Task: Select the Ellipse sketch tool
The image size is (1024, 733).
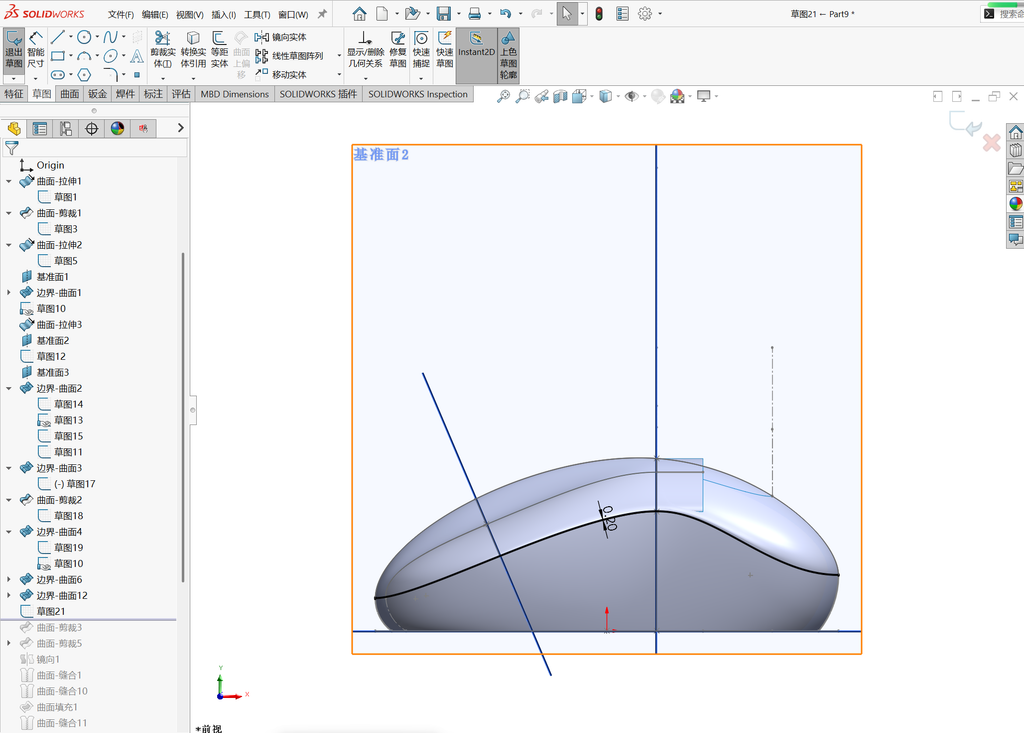Action: tap(110, 56)
